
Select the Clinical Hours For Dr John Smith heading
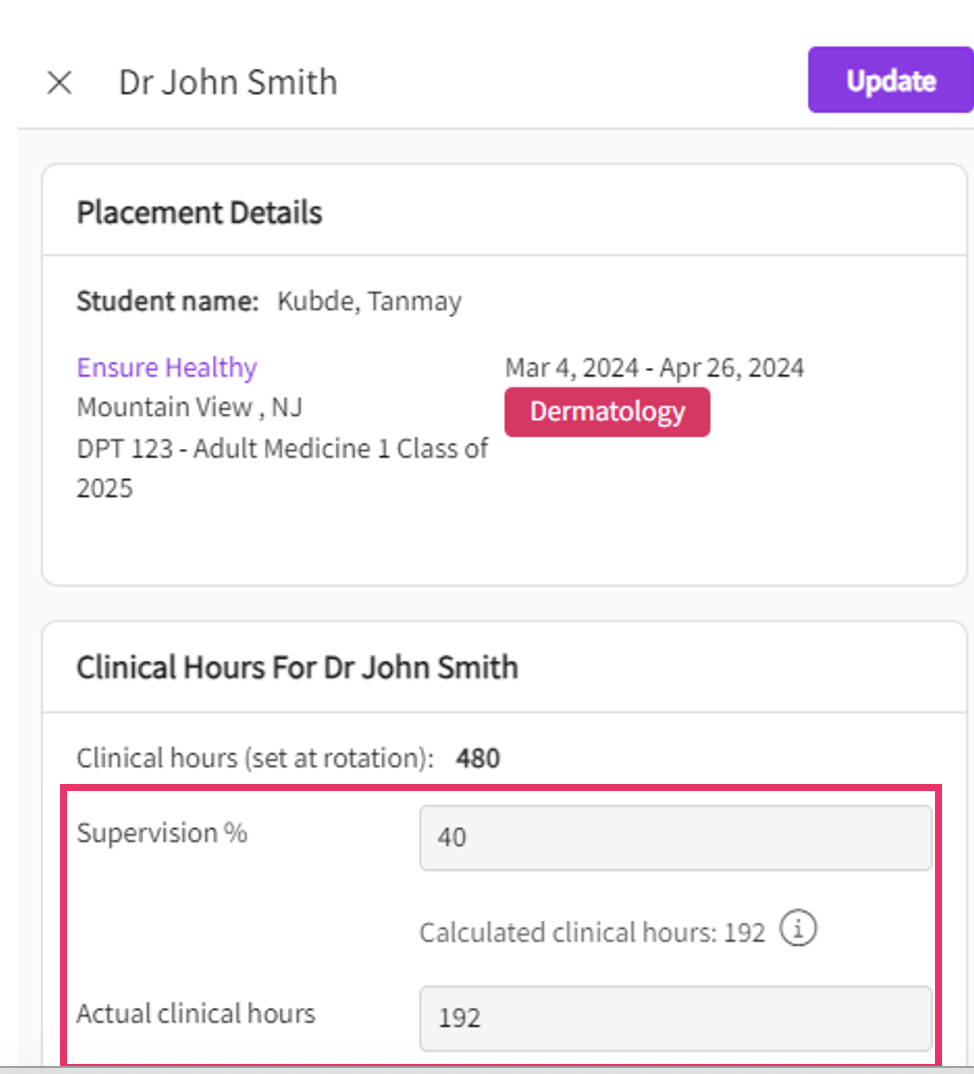tap(297, 667)
